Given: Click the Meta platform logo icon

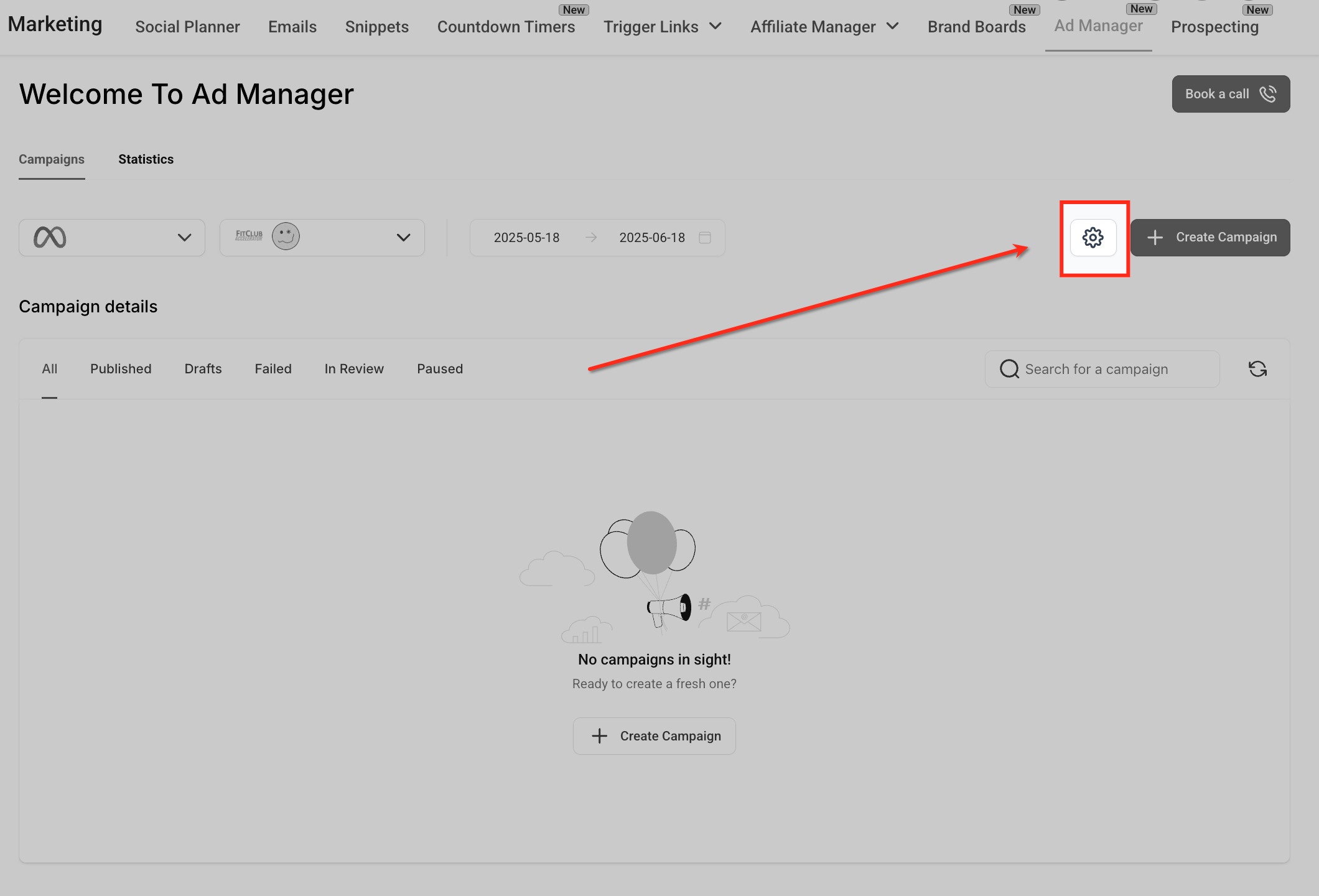Looking at the screenshot, I should click(x=50, y=238).
